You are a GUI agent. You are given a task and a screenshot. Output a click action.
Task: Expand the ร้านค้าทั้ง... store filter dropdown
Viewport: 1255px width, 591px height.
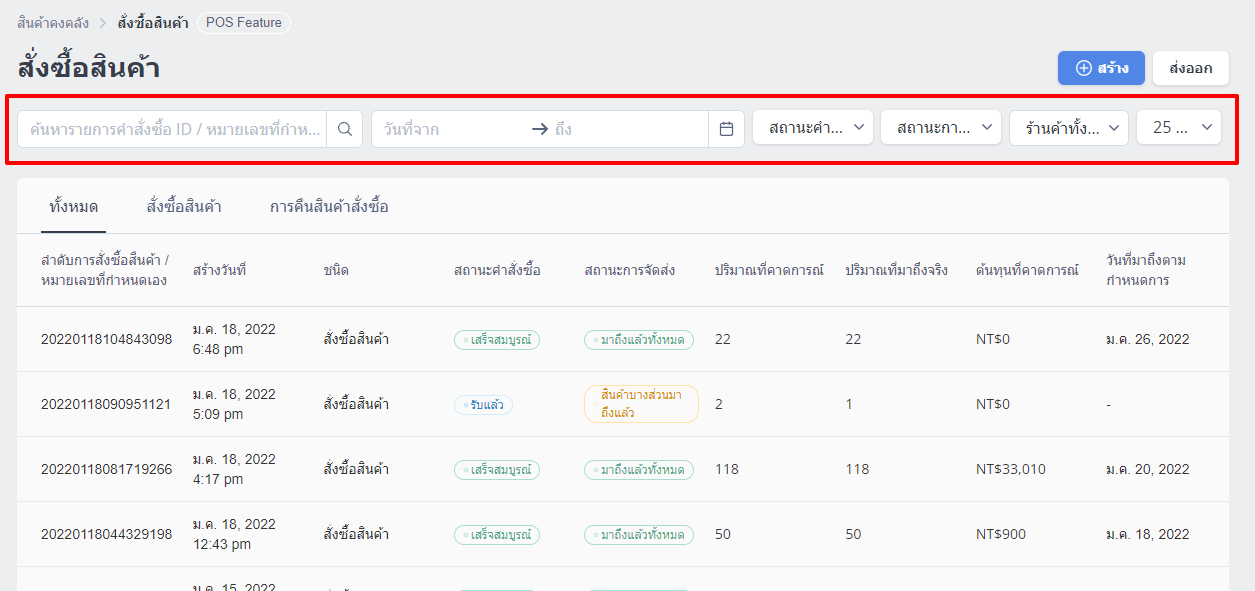click(x=1069, y=127)
